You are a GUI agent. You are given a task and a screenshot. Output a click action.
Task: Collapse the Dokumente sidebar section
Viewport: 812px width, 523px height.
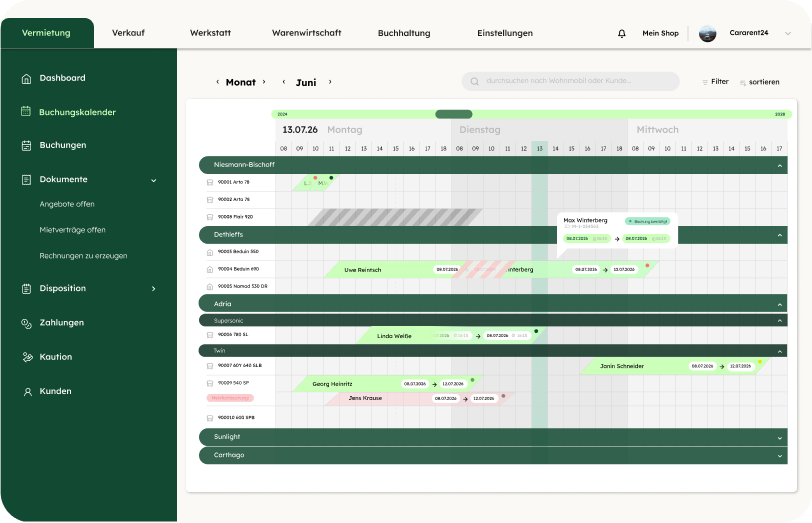click(153, 180)
